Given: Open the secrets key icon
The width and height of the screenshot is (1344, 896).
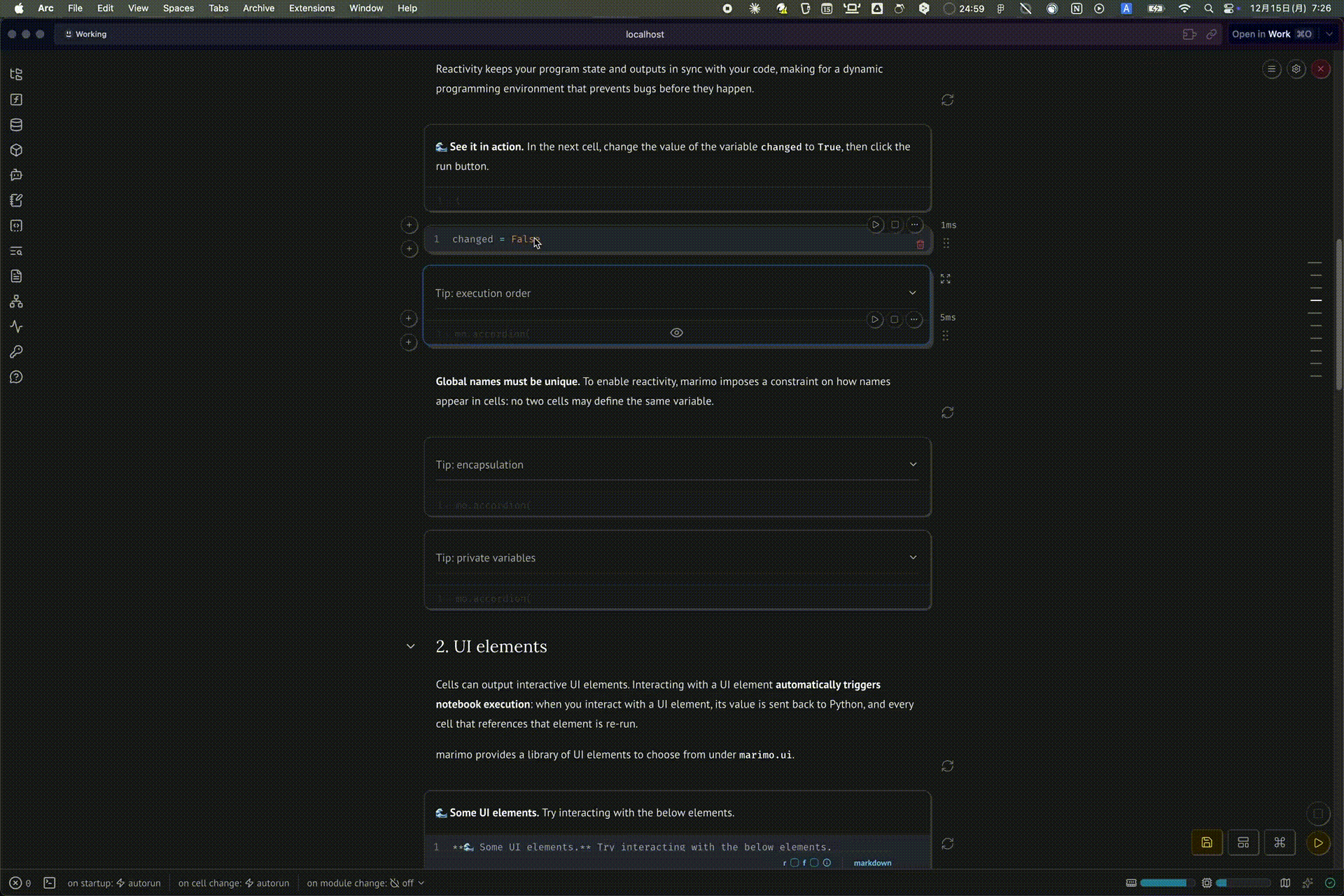Looking at the screenshot, I should 16,352.
